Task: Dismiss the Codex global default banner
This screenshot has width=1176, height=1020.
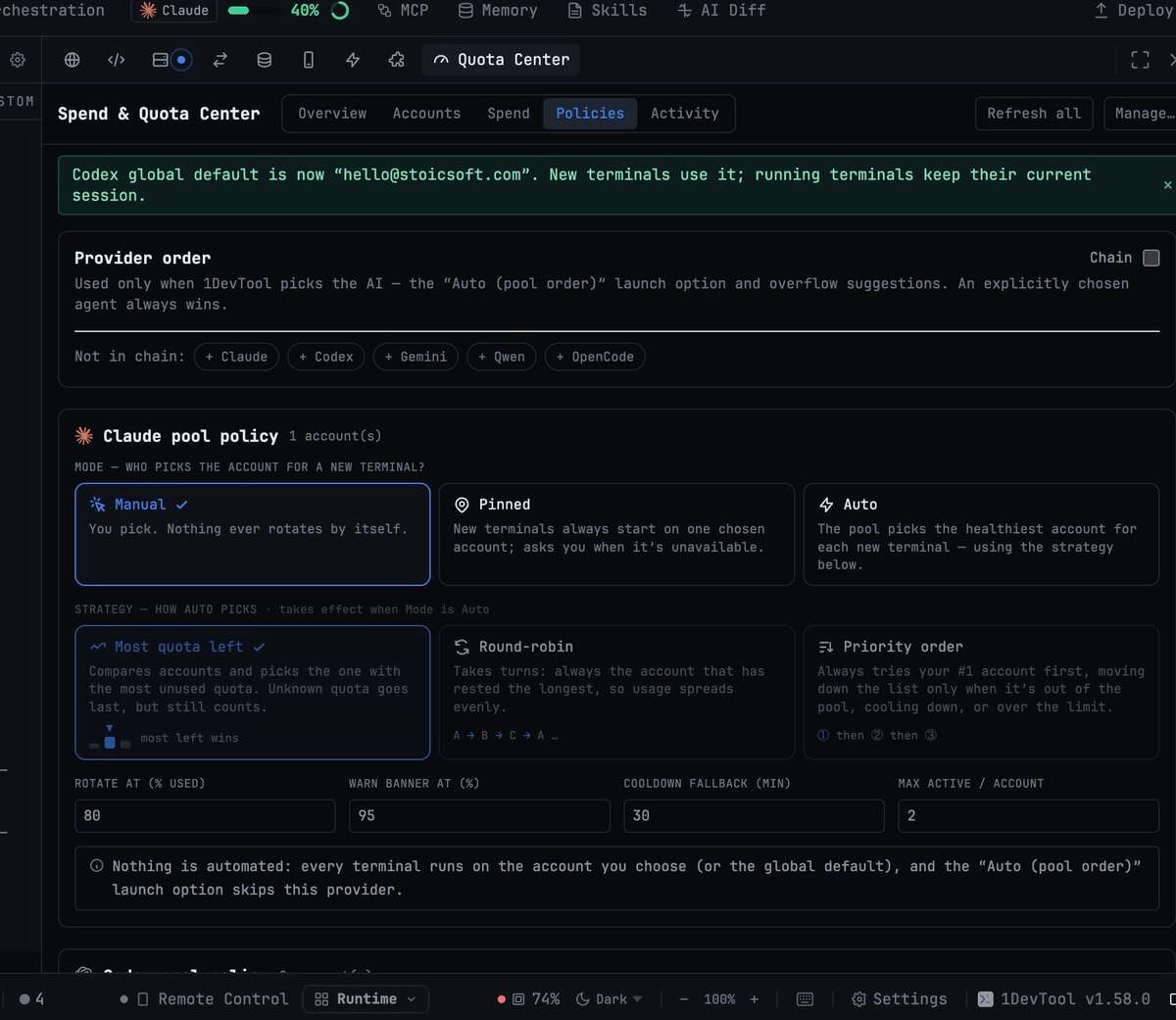Action: (x=1167, y=185)
